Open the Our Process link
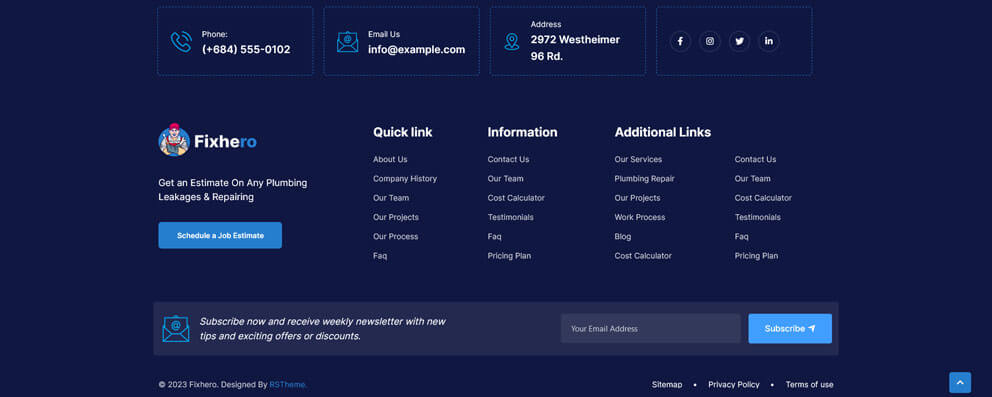Screen dimensions: 992x397 (395, 236)
